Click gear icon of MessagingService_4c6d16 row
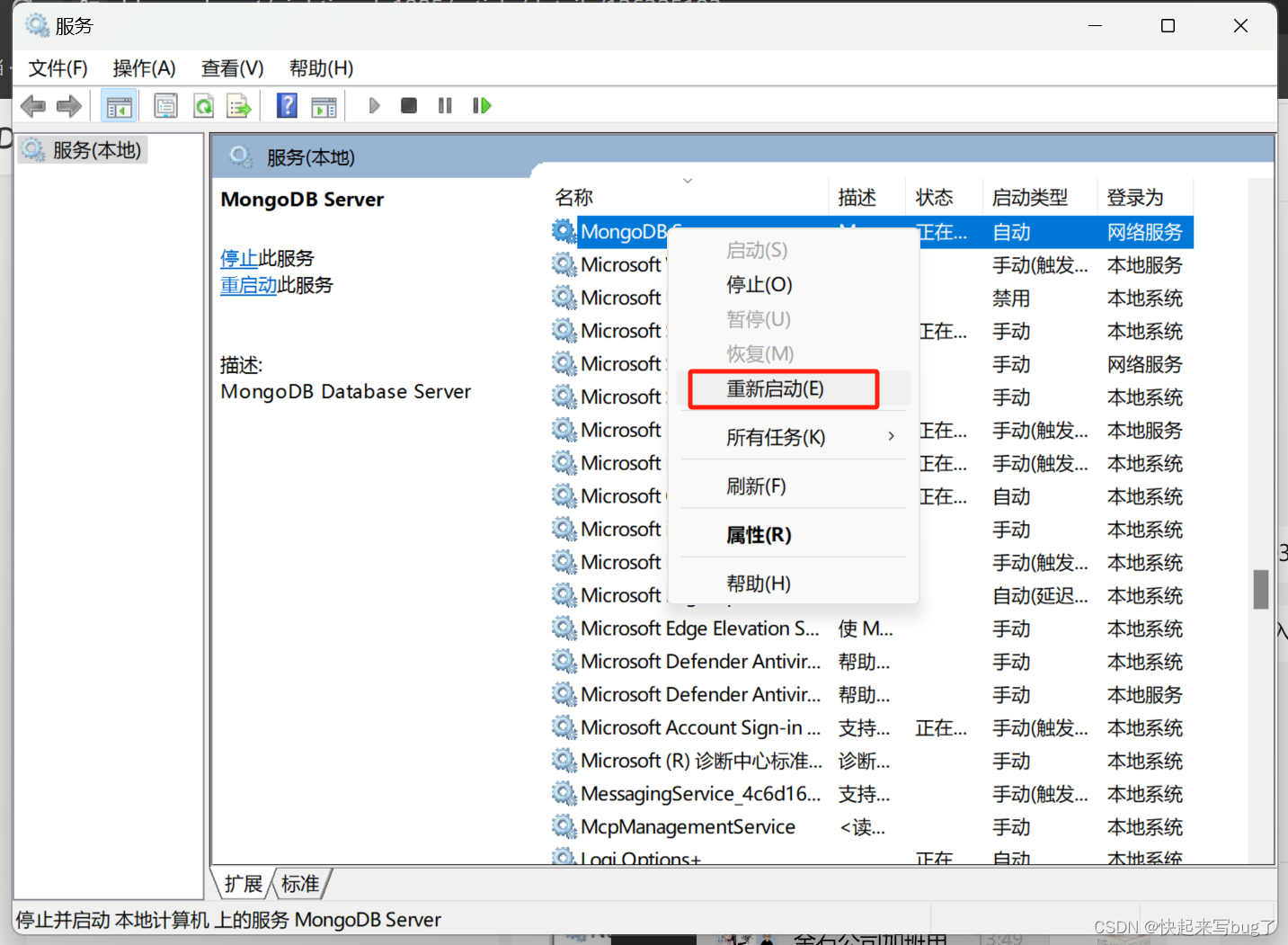Image resolution: width=1288 pixels, height=945 pixels. 564,793
